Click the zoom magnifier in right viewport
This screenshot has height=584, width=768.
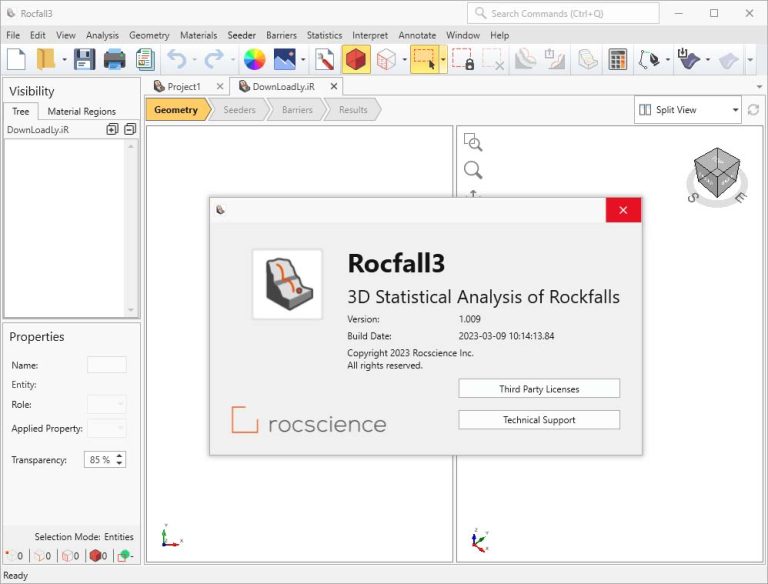pos(473,170)
